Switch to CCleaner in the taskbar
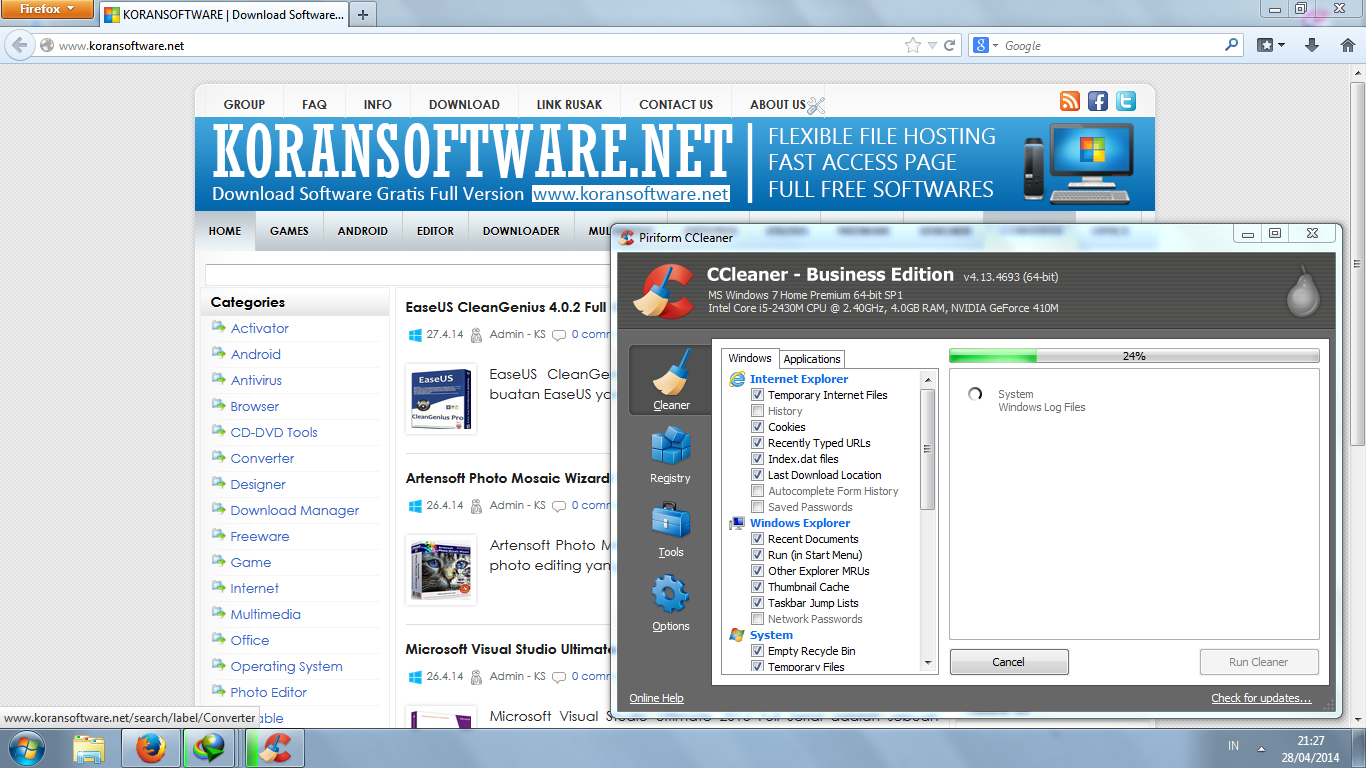The image size is (1366, 768). (x=275, y=748)
